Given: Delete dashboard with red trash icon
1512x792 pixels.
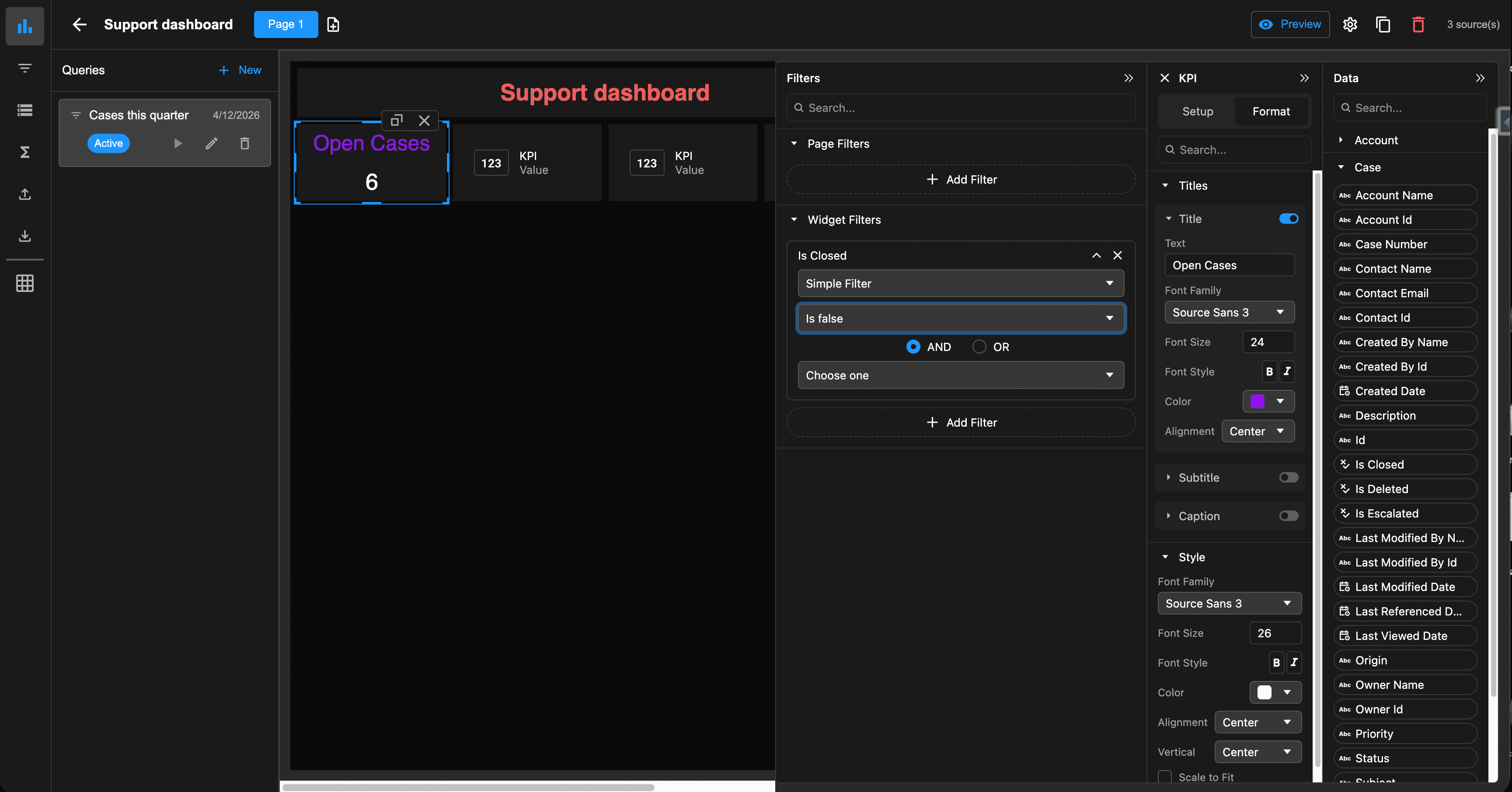Looking at the screenshot, I should click(x=1418, y=24).
